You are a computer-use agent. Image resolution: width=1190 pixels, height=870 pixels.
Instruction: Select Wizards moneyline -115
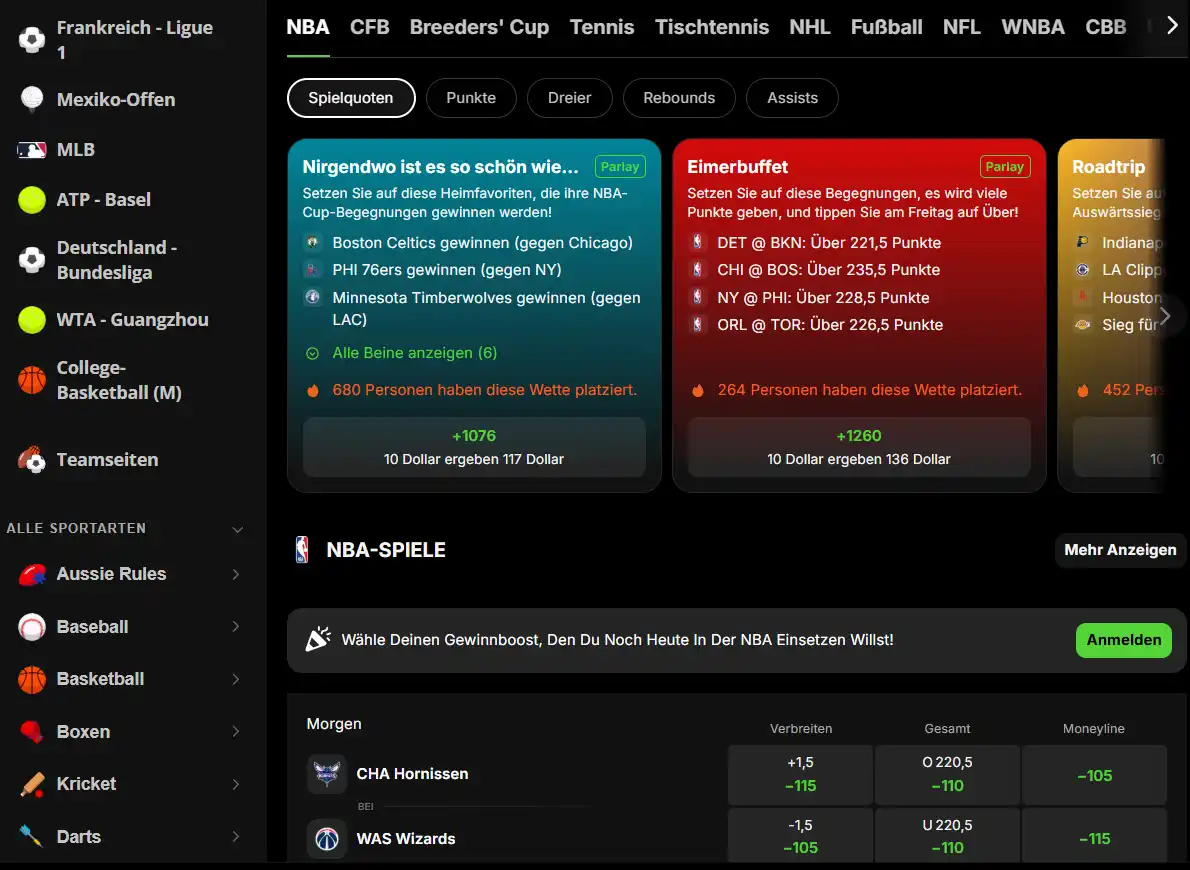tap(1094, 837)
